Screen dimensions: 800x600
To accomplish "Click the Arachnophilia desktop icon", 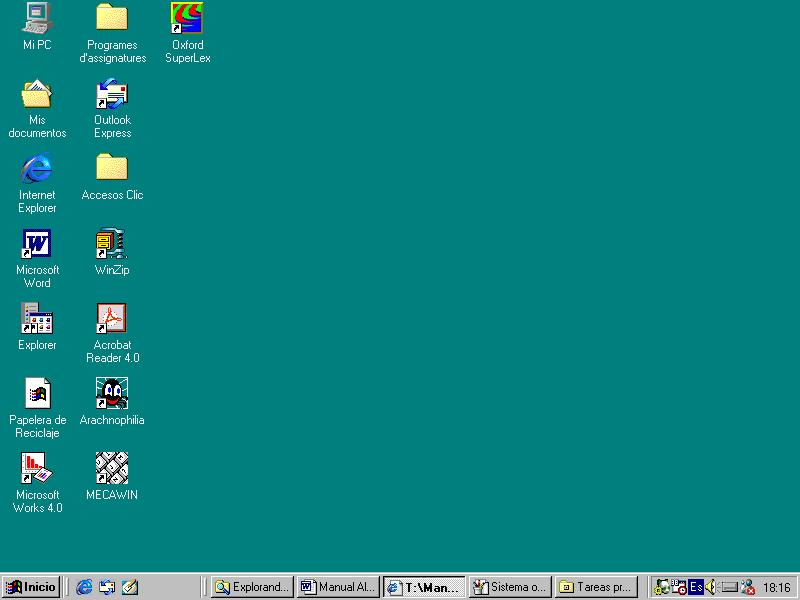I will (x=112, y=394).
